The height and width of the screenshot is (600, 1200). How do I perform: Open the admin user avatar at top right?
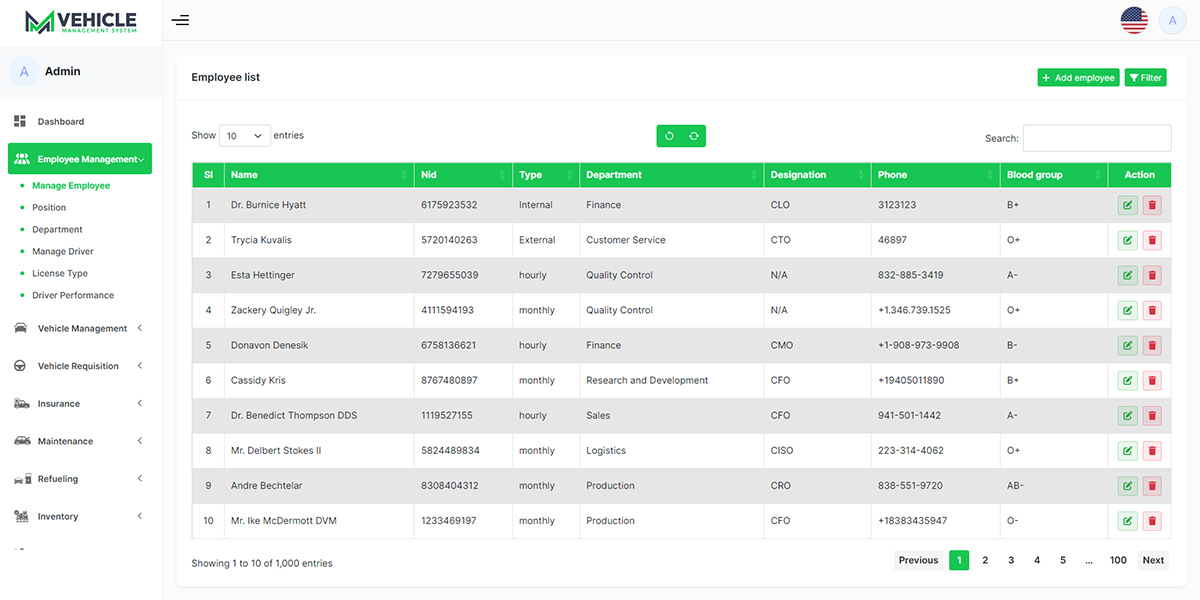[x=1172, y=20]
